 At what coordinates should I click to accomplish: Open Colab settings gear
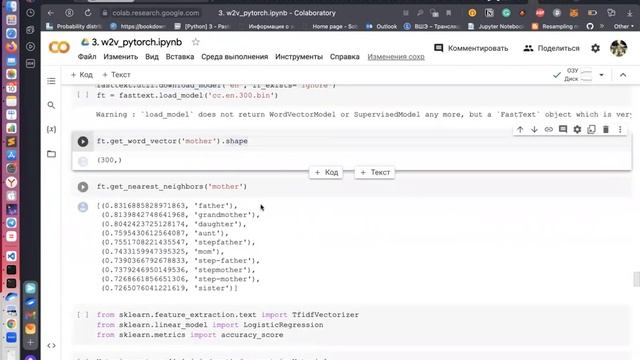[596, 48]
